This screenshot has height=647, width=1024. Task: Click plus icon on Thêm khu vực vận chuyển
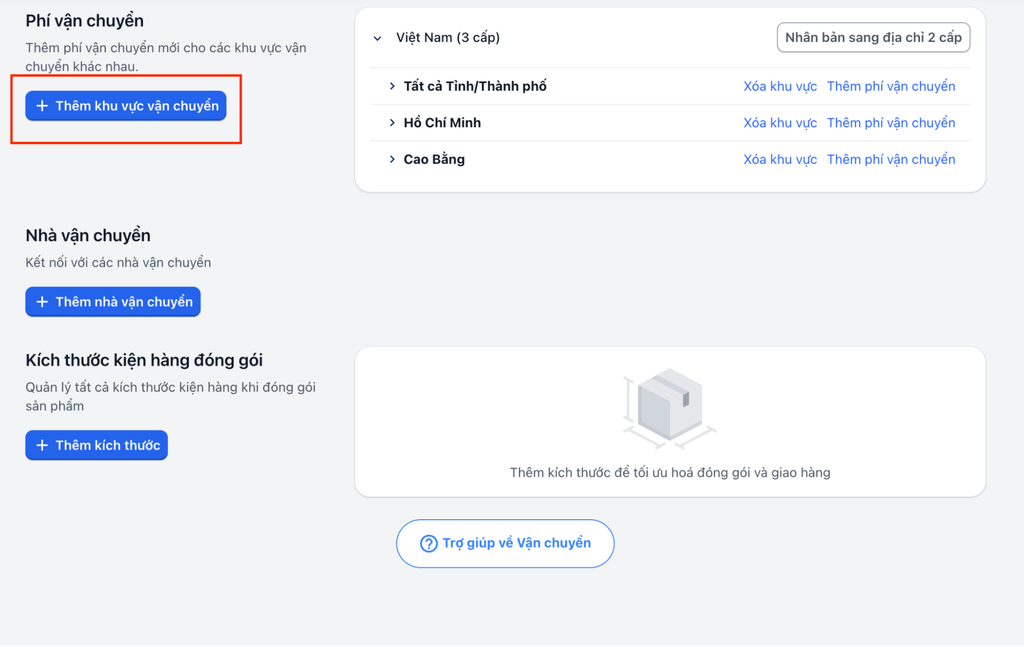(x=42, y=106)
